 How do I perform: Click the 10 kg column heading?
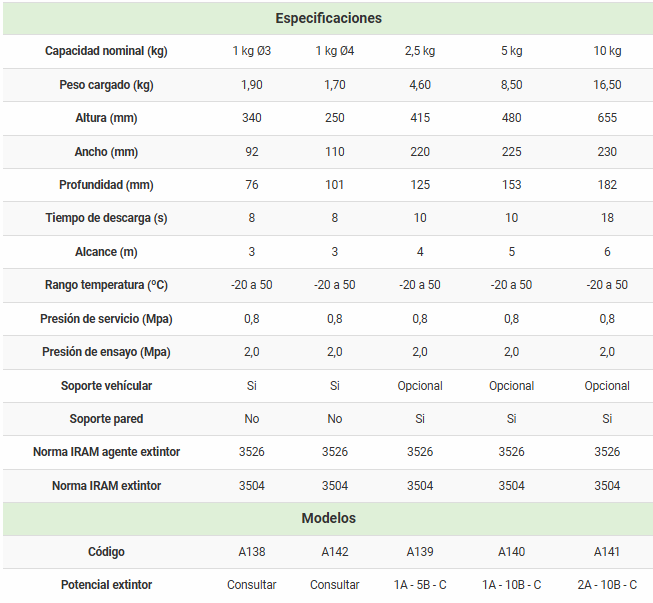click(x=607, y=51)
